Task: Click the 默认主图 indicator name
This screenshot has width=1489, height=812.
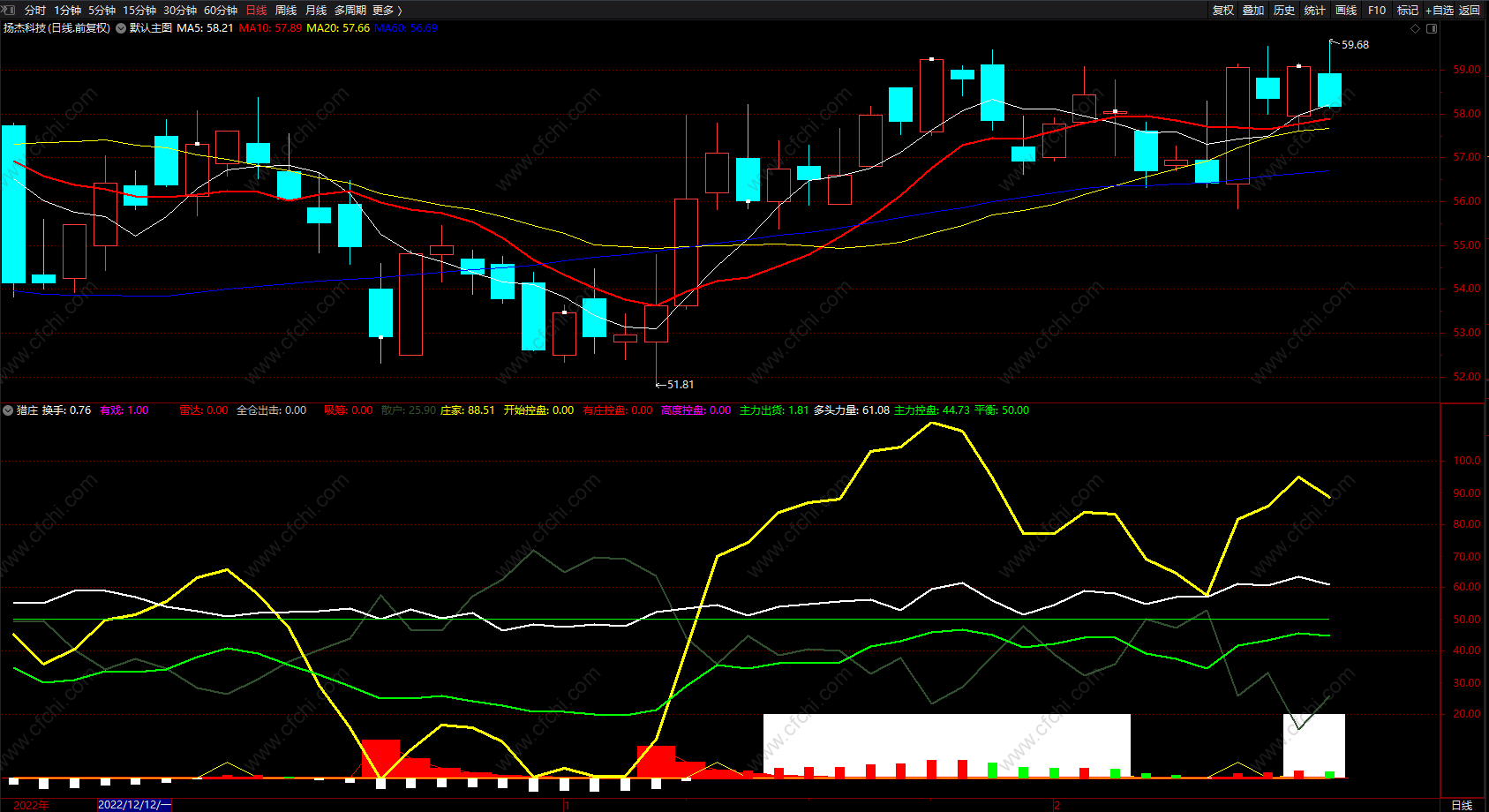Action: (151, 28)
